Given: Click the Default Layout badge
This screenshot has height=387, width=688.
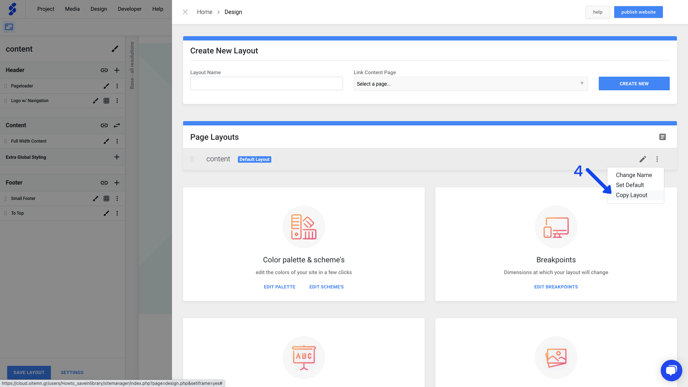Looking at the screenshot, I should click(x=254, y=159).
